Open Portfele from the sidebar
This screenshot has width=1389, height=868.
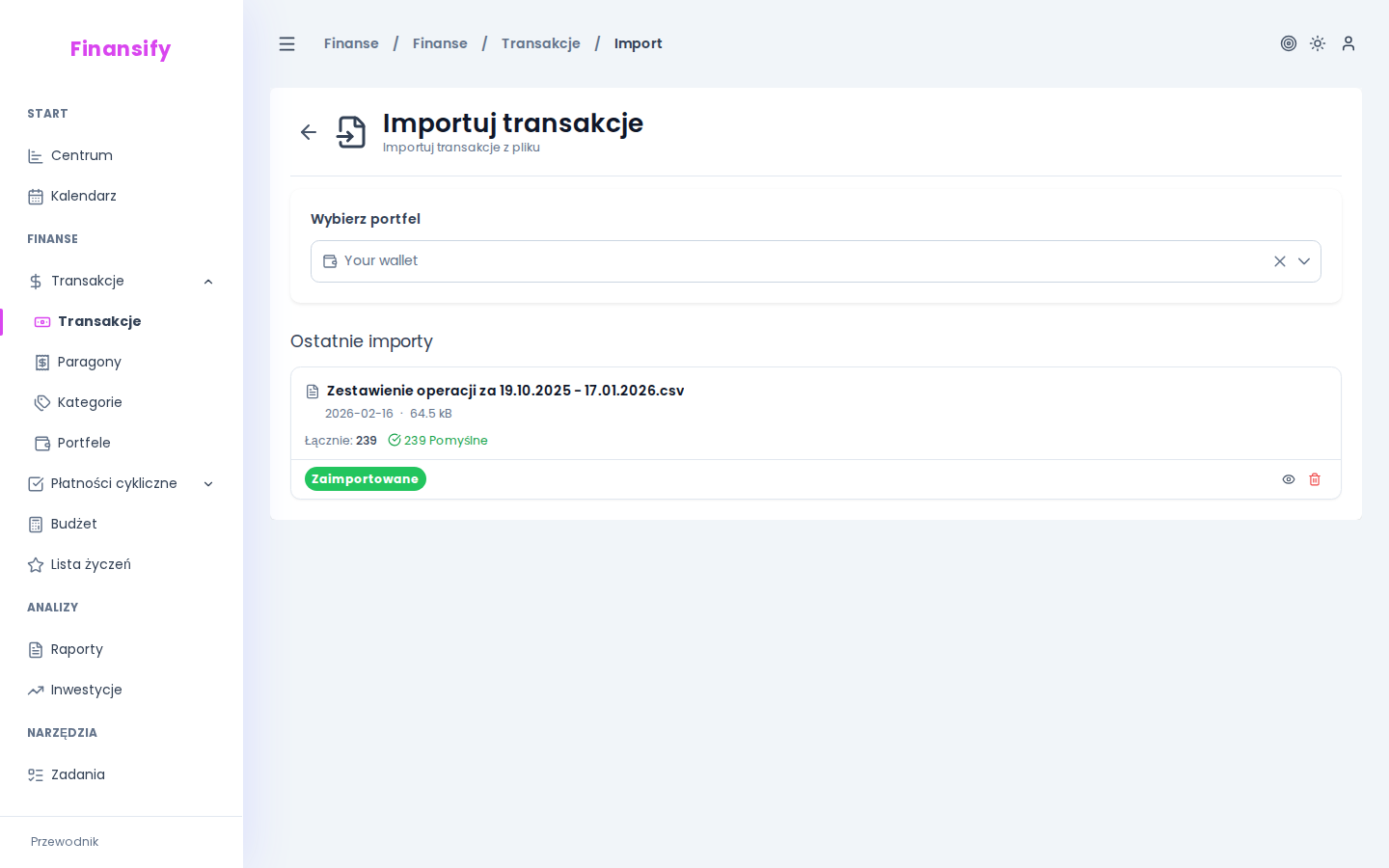pos(86,443)
